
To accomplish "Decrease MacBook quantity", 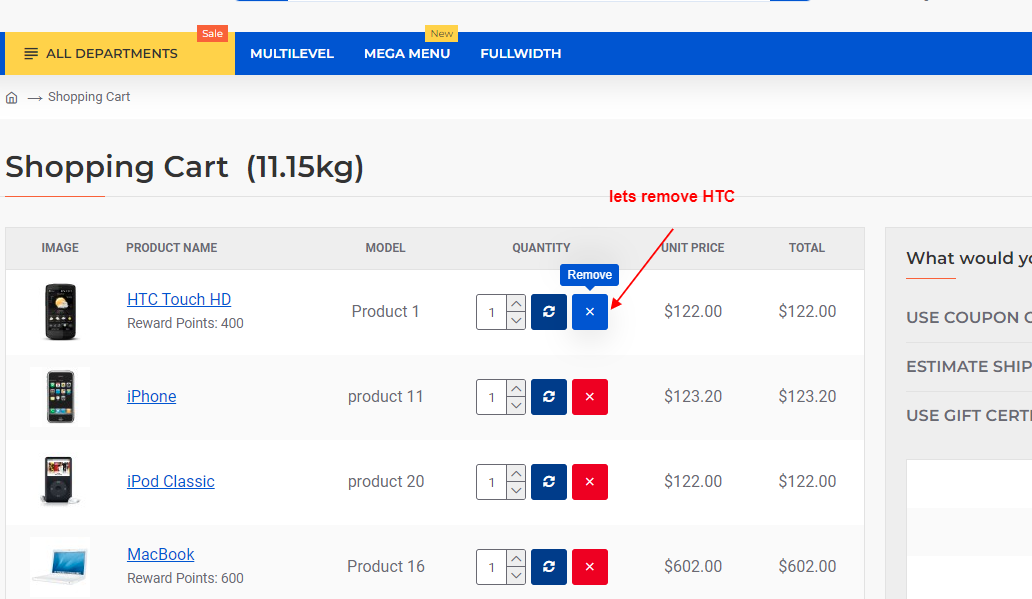I will (516, 575).
